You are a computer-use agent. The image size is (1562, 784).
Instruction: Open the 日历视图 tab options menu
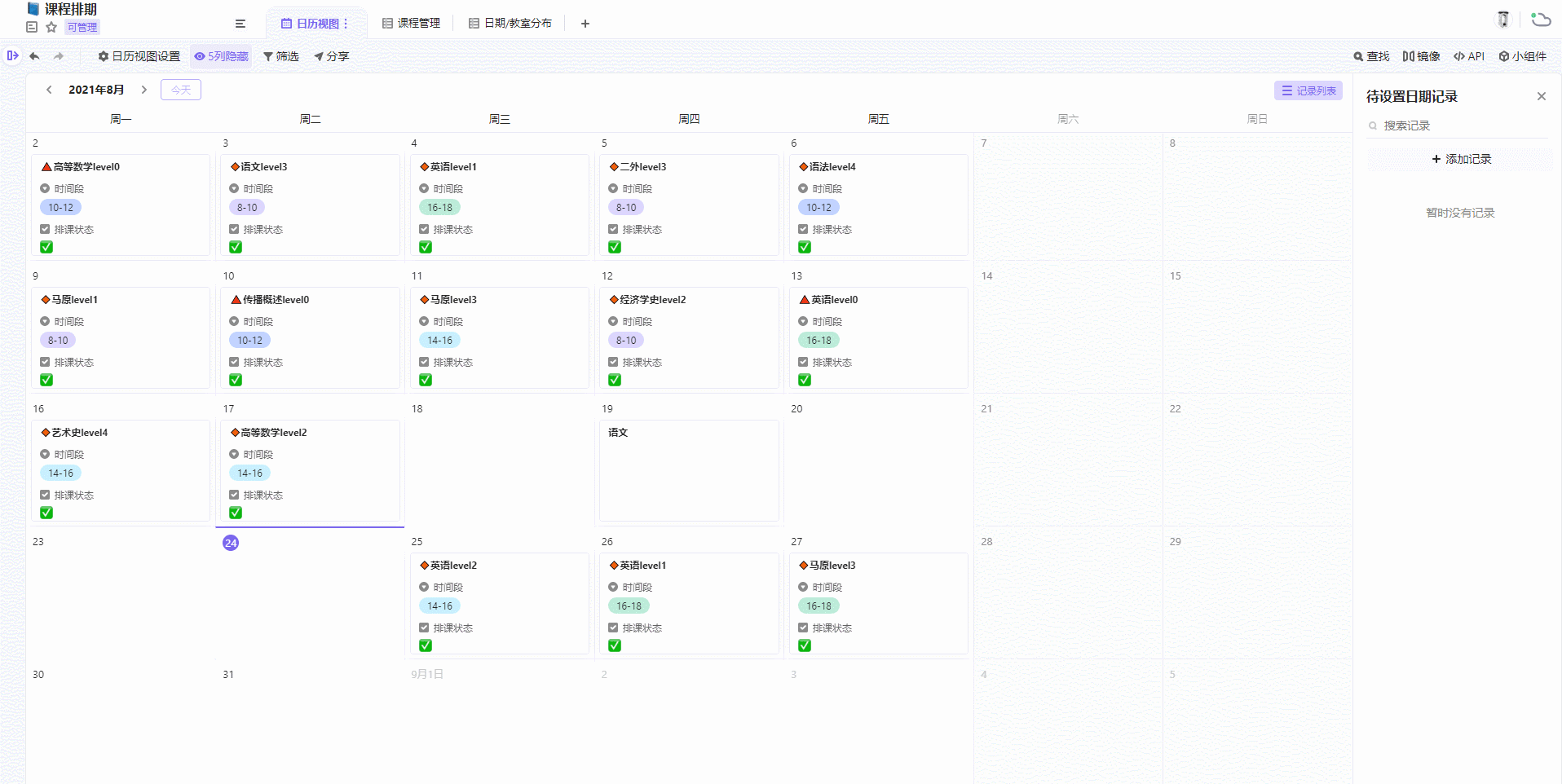point(346,24)
